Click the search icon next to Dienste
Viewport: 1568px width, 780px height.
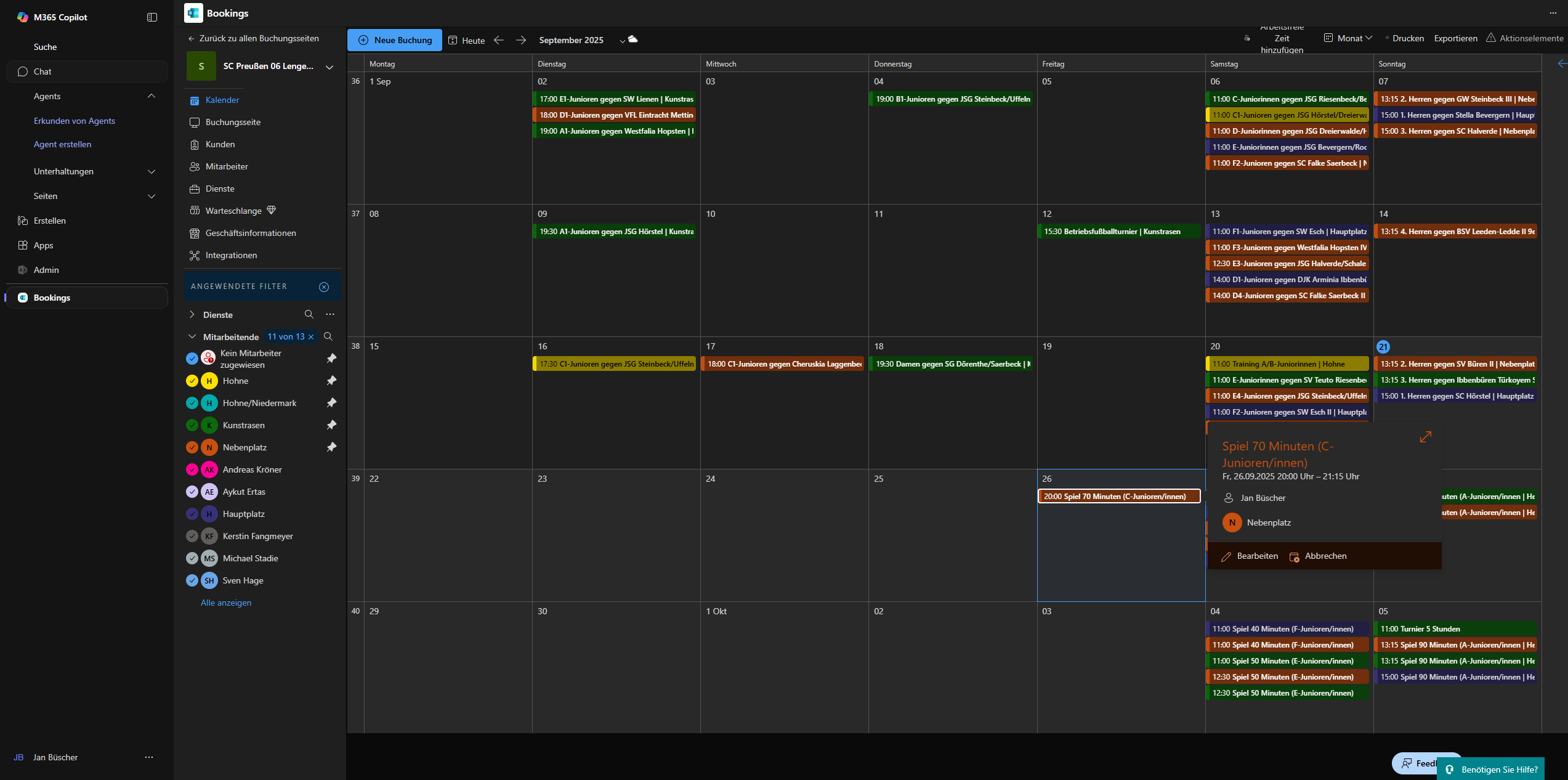click(x=309, y=314)
